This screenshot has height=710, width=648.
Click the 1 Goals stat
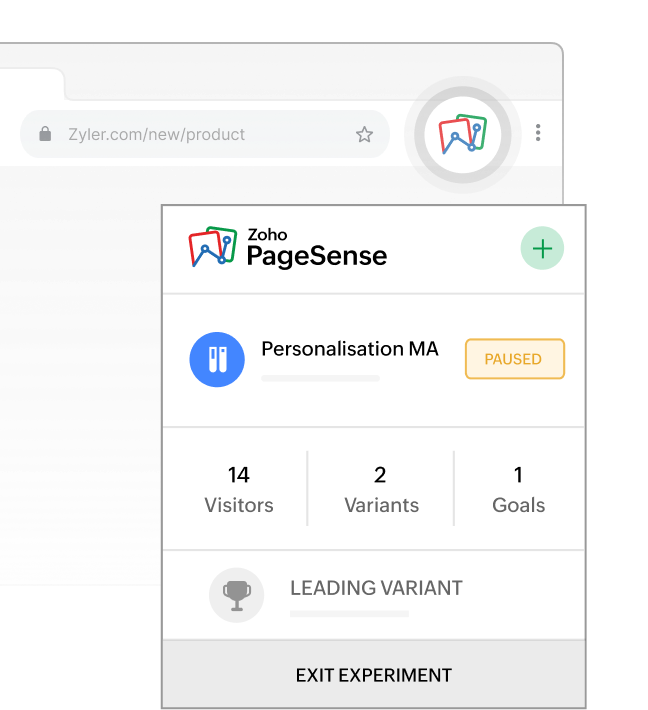518,489
